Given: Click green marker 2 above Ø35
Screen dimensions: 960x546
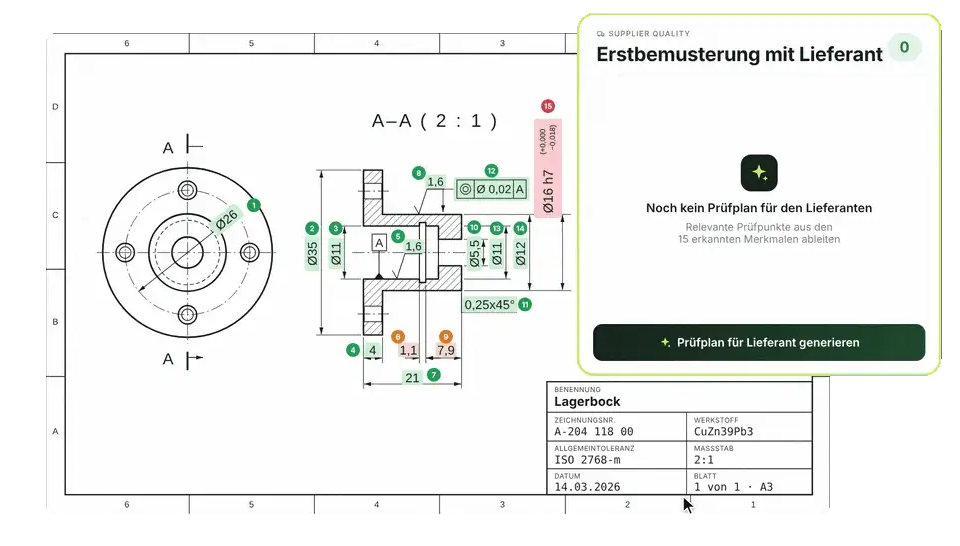Looking at the screenshot, I should tap(312, 228).
